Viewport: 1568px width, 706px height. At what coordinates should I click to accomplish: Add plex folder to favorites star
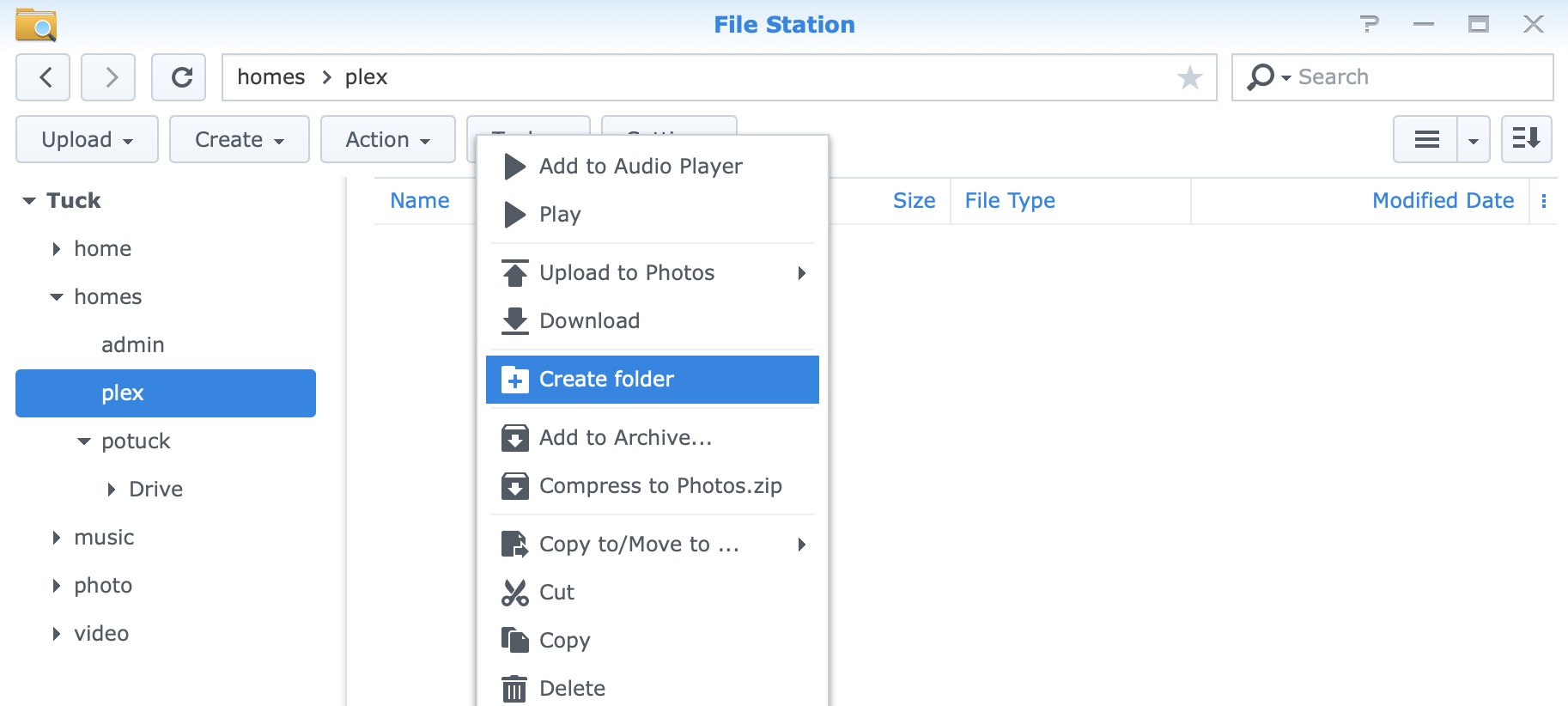pos(1189,77)
